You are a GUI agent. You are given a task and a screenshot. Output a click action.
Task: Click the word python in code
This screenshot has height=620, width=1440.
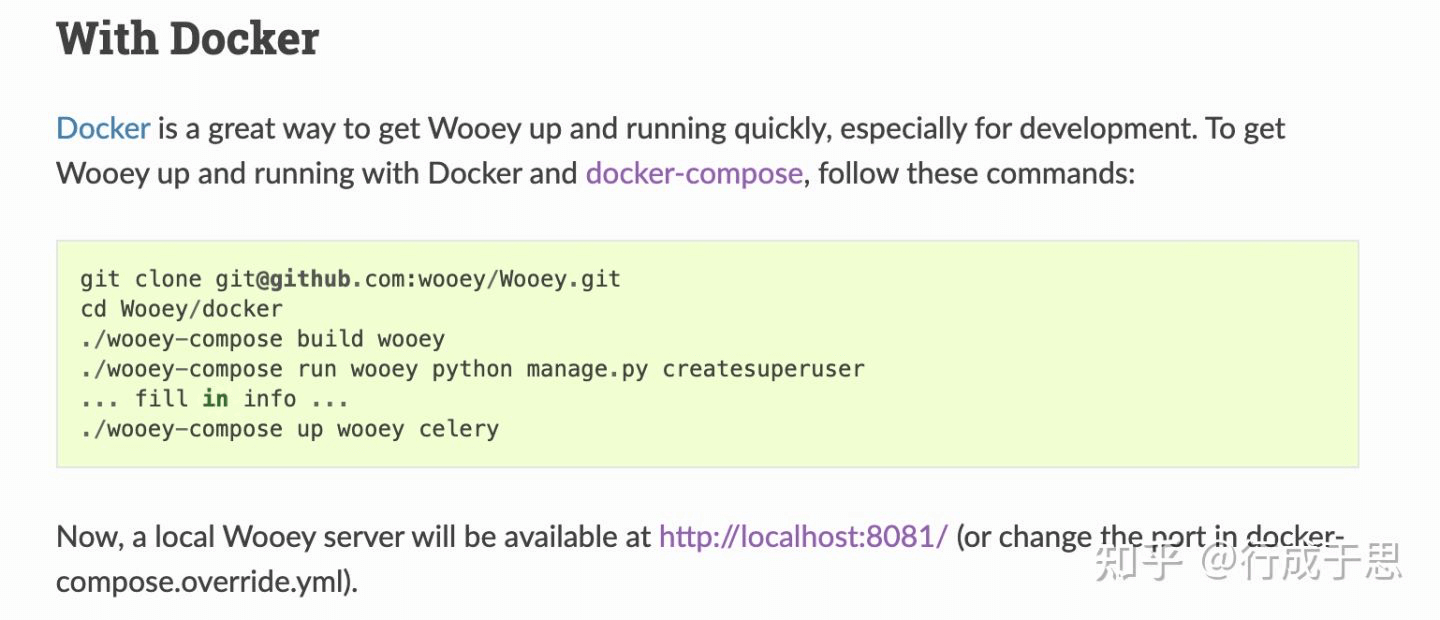pos(472,369)
